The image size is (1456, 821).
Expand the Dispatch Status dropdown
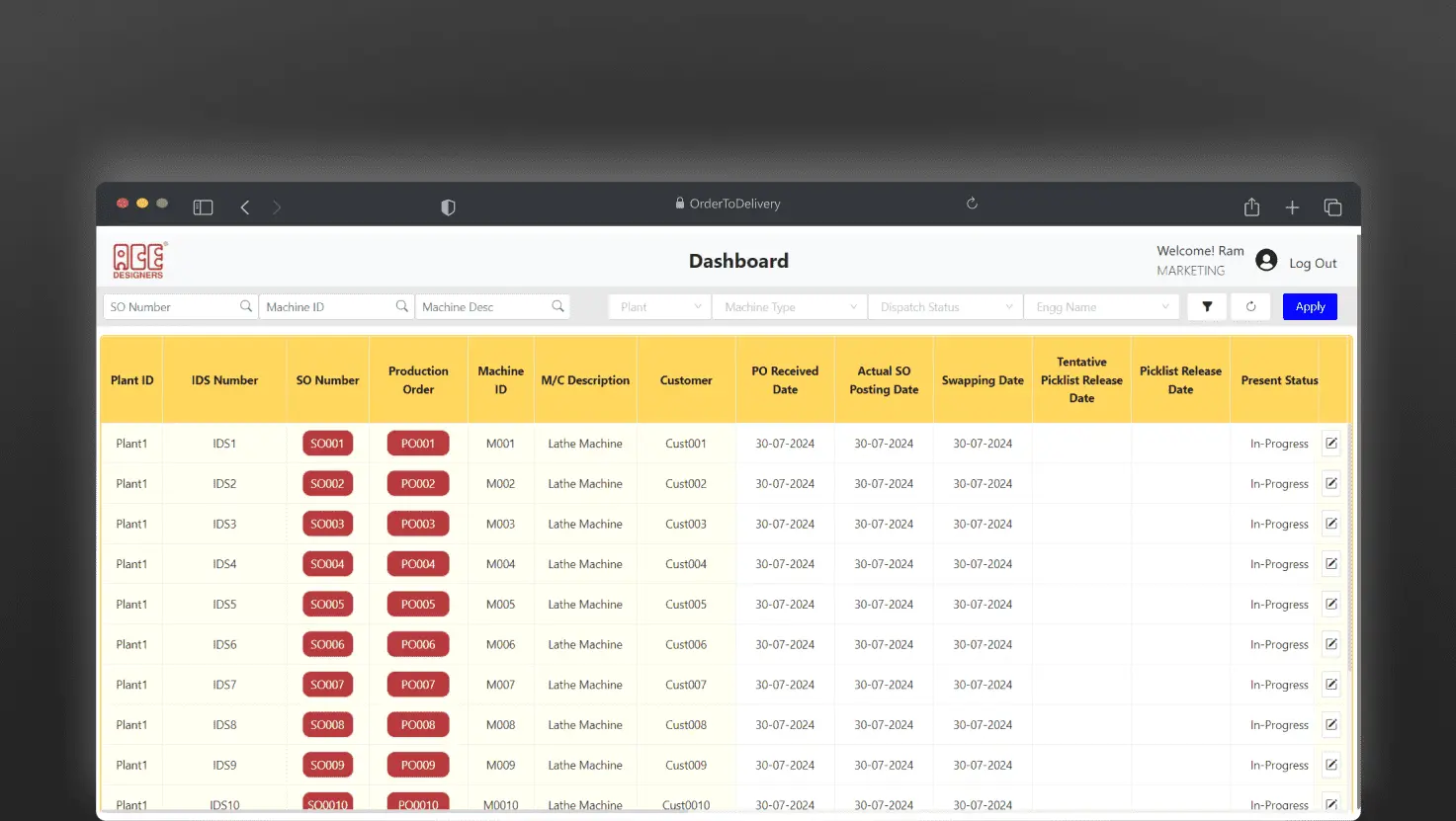[945, 307]
